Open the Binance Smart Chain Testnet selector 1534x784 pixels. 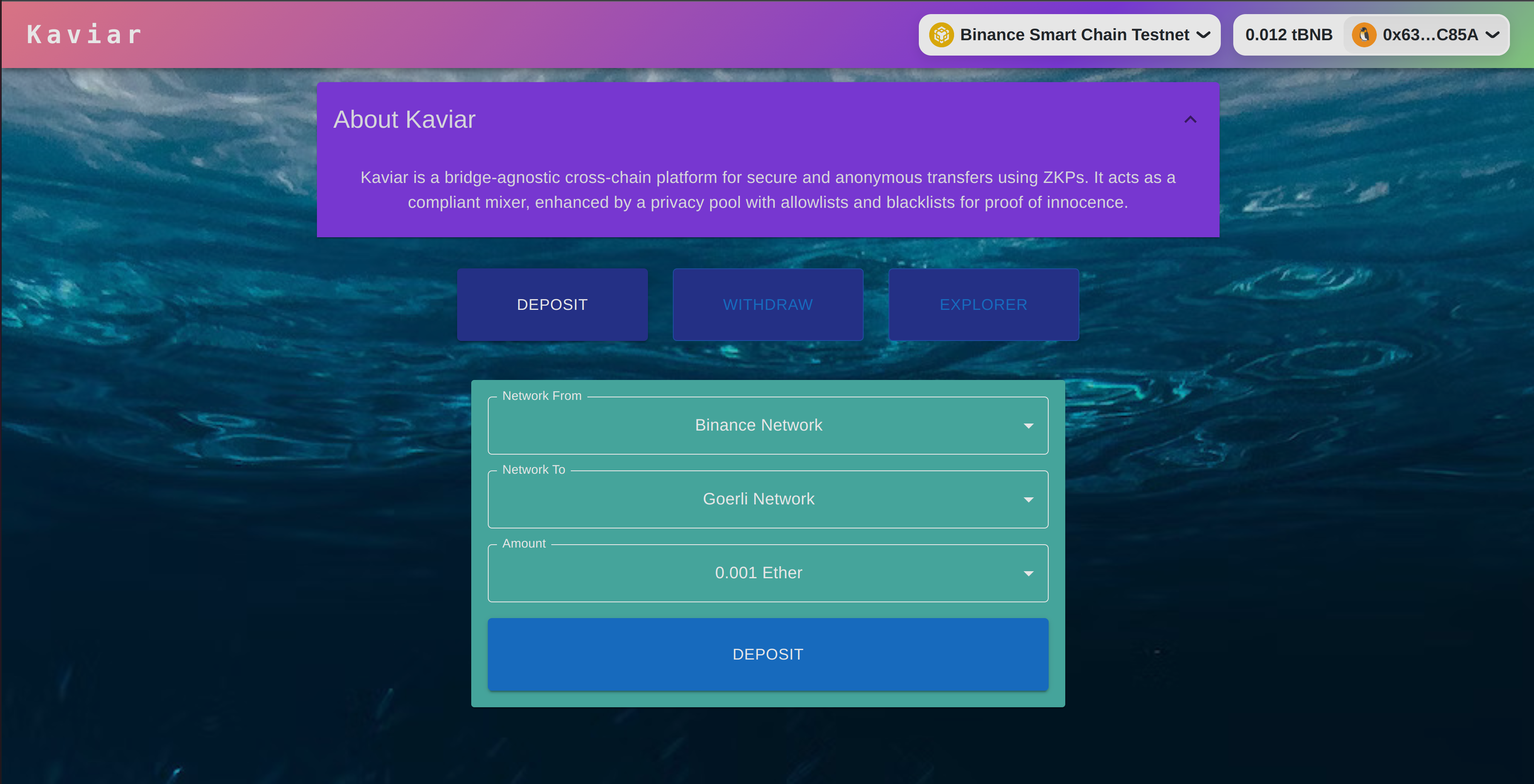tap(1069, 35)
